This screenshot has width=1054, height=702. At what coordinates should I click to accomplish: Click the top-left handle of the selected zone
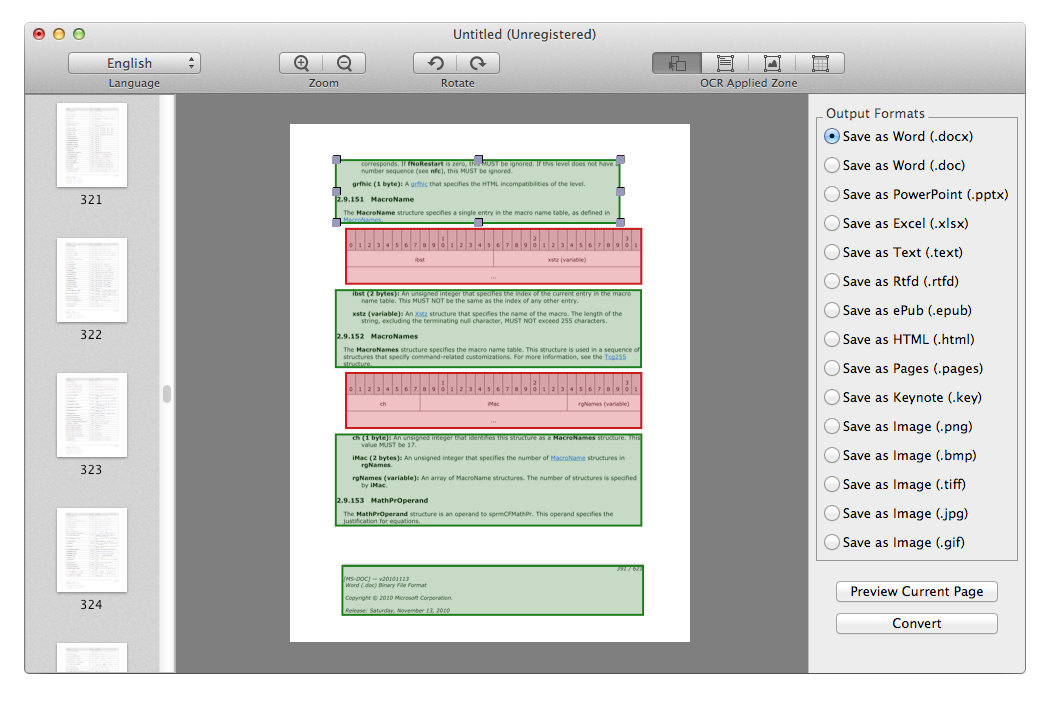(337, 160)
